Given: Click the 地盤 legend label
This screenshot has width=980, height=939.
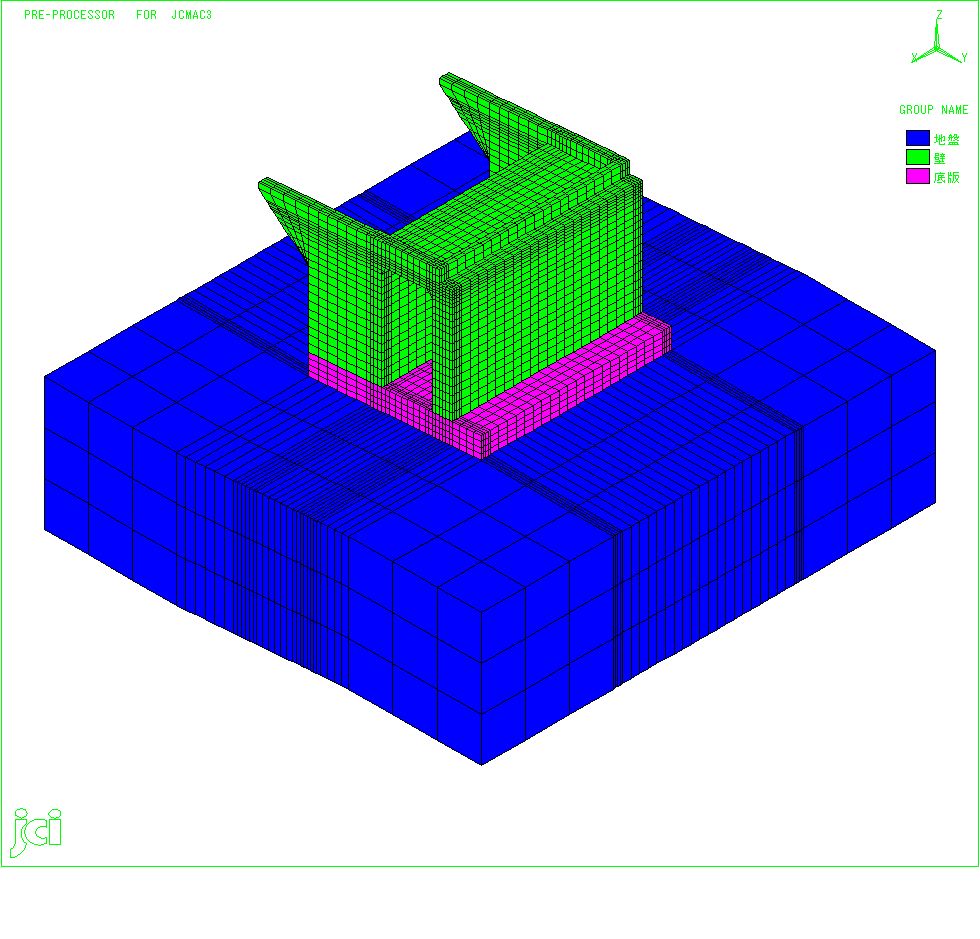Looking at the screenshot, I should (x=946, y=139).
